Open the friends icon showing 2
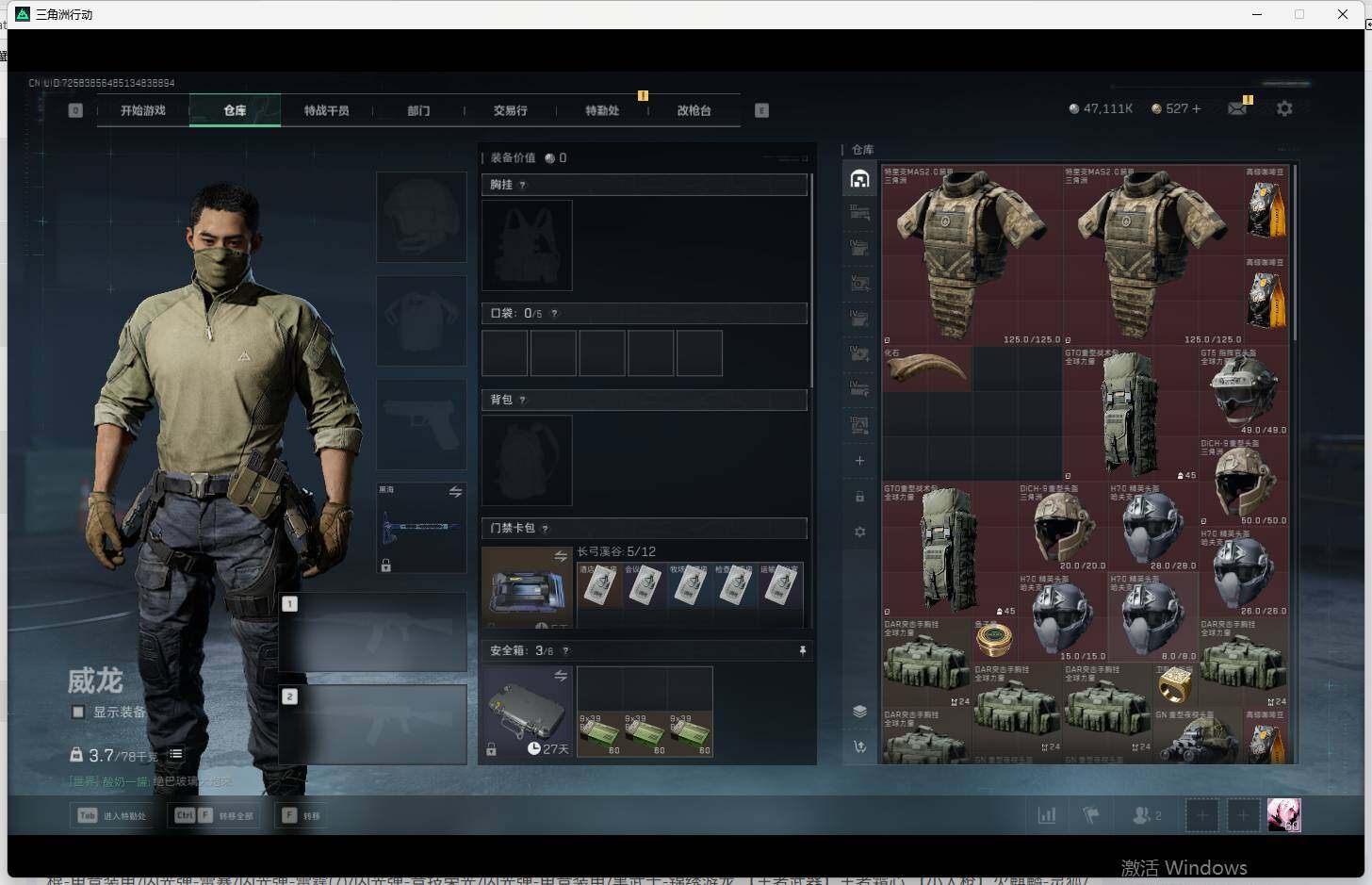The height and width of the screenshot is (885, 1372). 1146,815
